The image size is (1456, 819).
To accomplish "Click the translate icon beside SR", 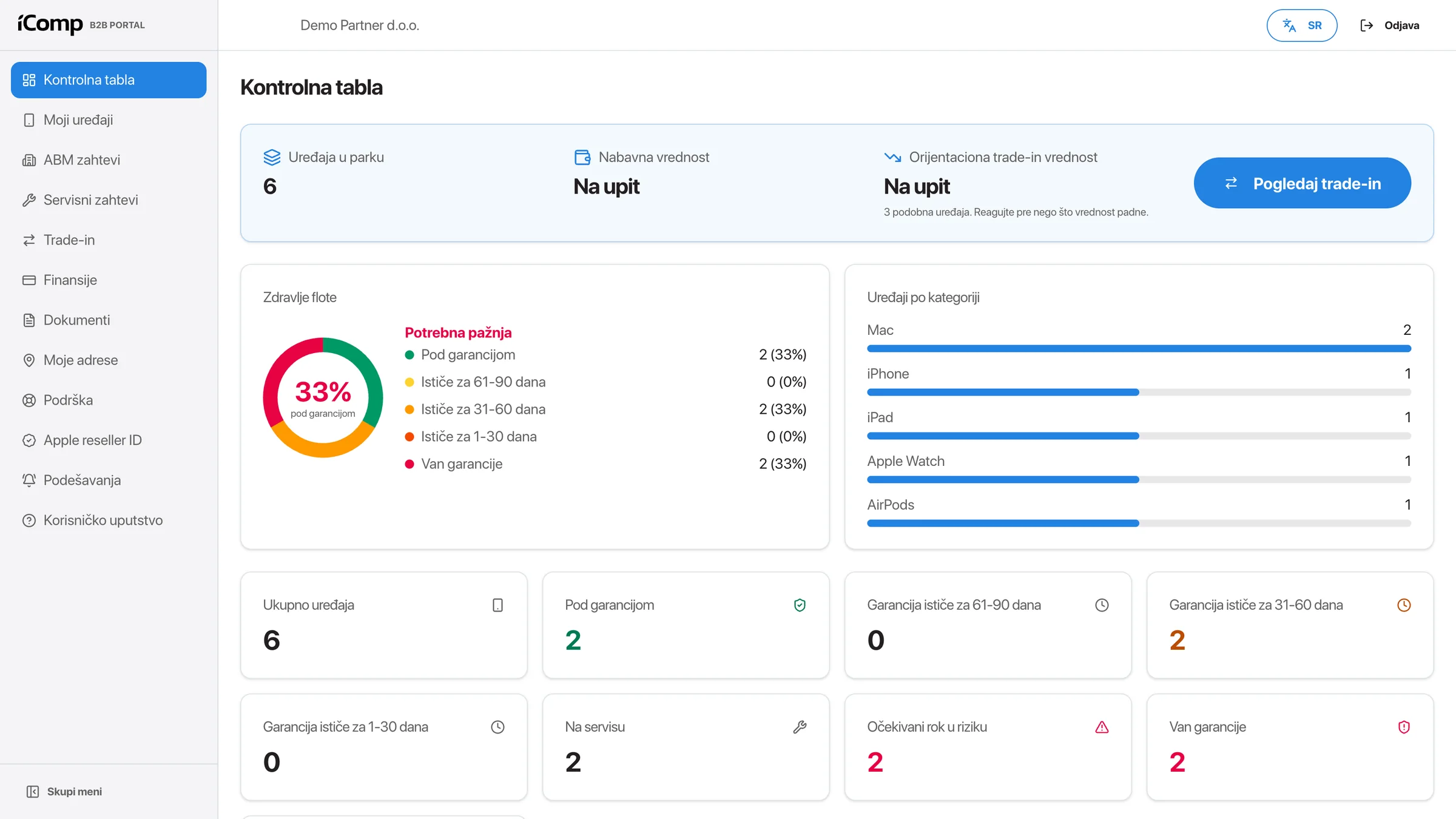I will pos(1289,25).
